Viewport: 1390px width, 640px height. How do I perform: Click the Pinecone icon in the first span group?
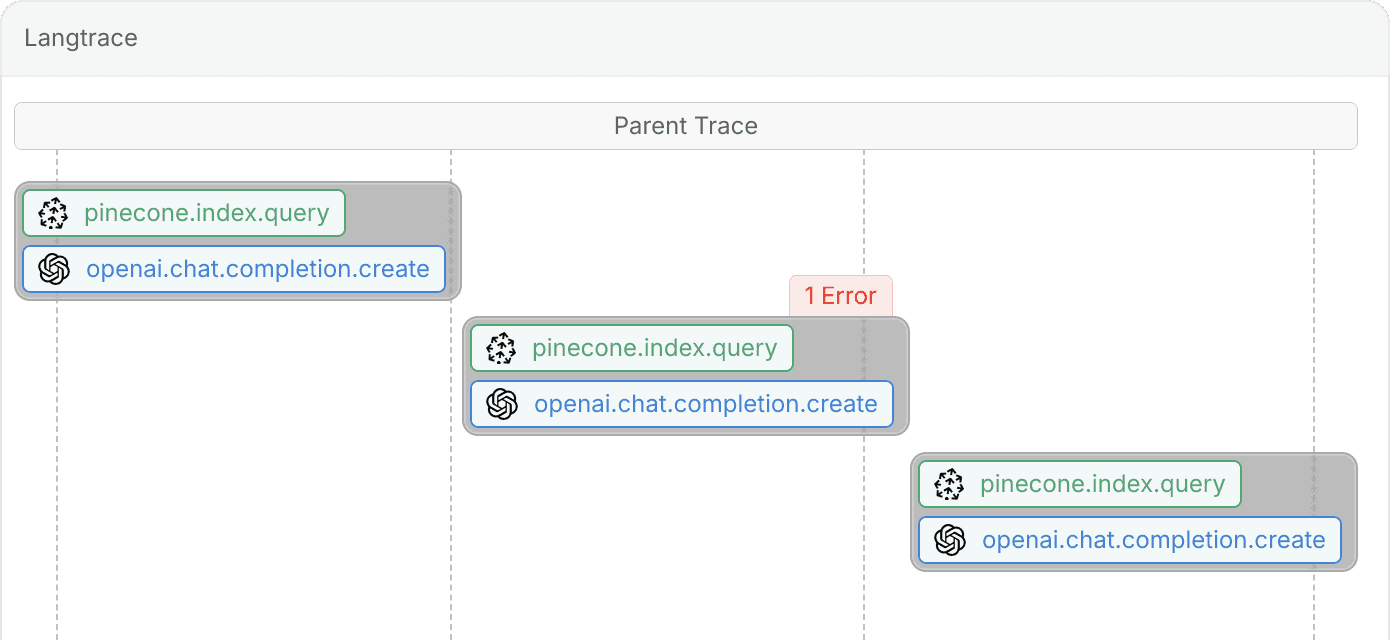pyautogui.click(x=53, y=213)
